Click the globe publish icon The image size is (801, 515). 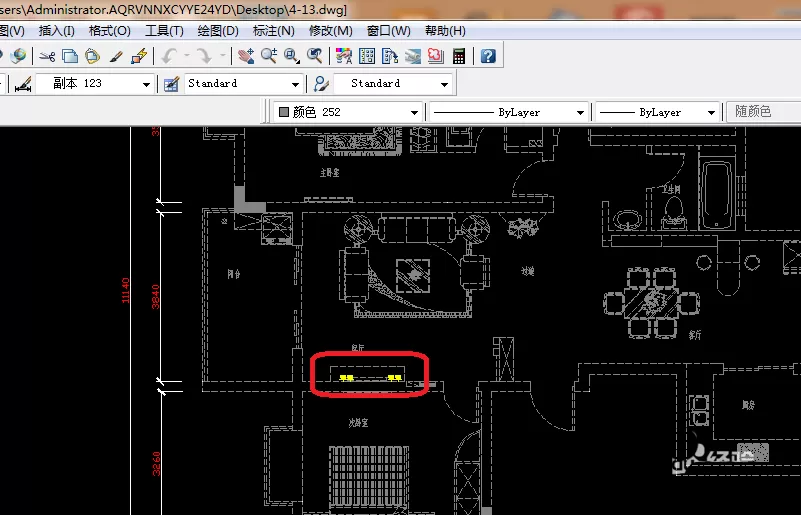(x=18, y=56)
